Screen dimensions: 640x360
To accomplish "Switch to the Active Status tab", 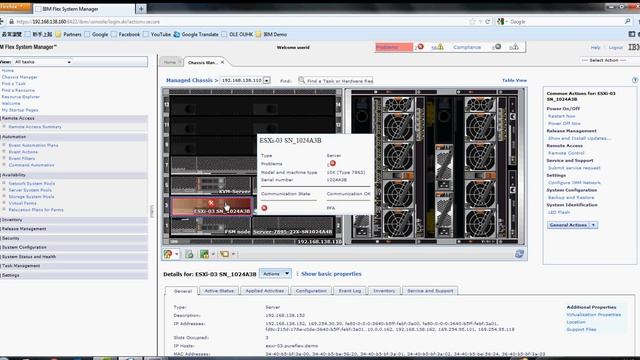I will (219, 291).
